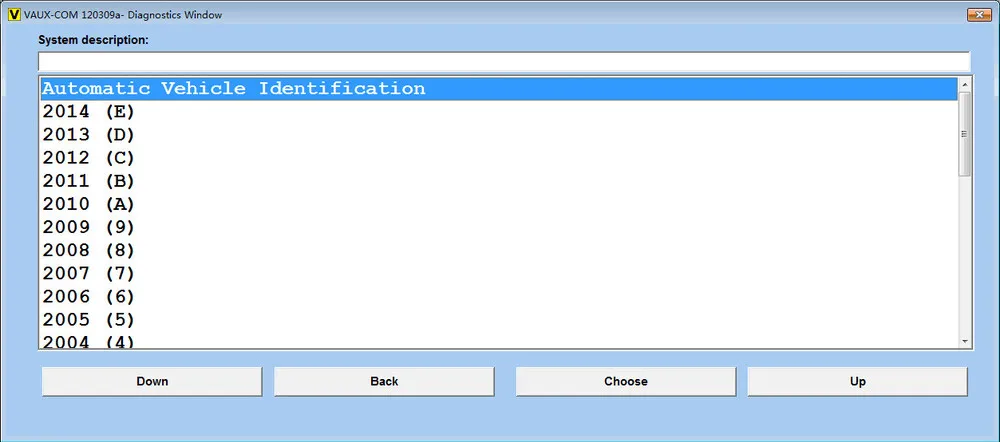Select model year 2013 (D)

point(499,135)
